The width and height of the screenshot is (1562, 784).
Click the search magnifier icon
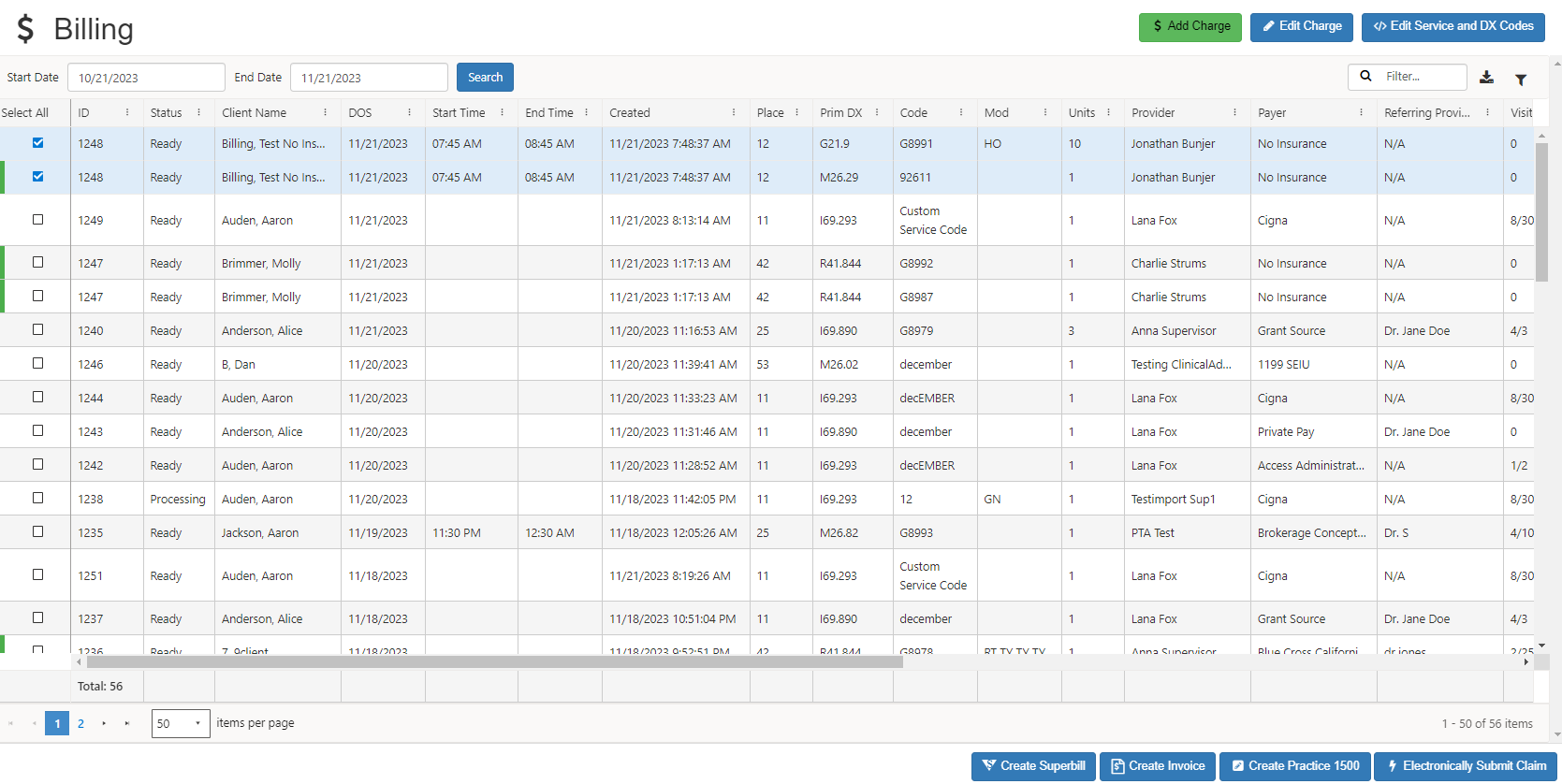1365,77
